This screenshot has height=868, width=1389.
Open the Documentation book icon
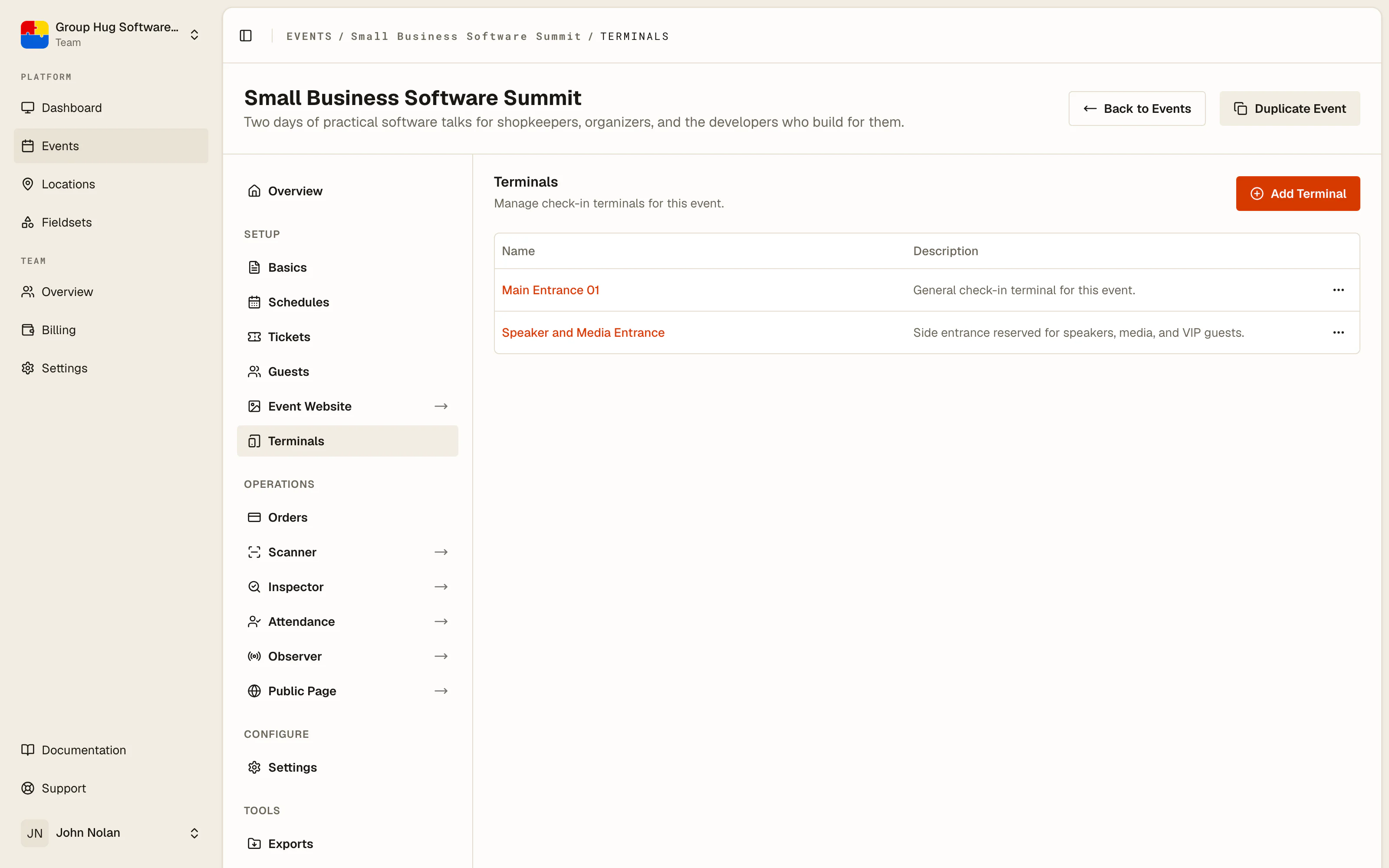(x=27, y=750)
